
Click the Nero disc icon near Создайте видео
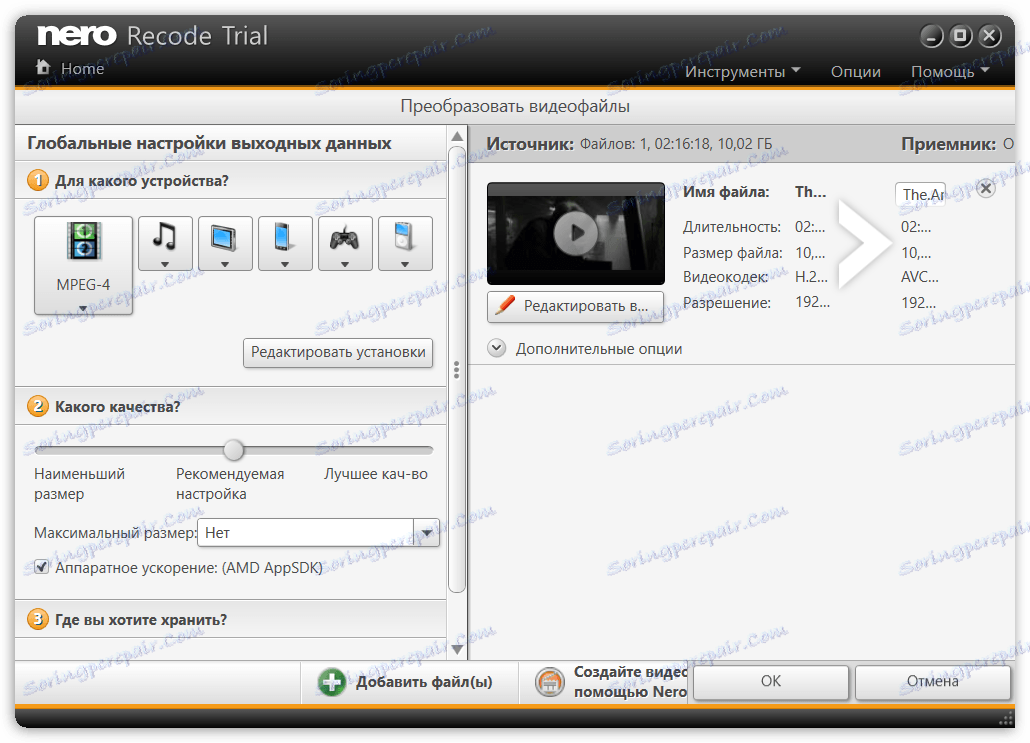[x=549, y=681]
